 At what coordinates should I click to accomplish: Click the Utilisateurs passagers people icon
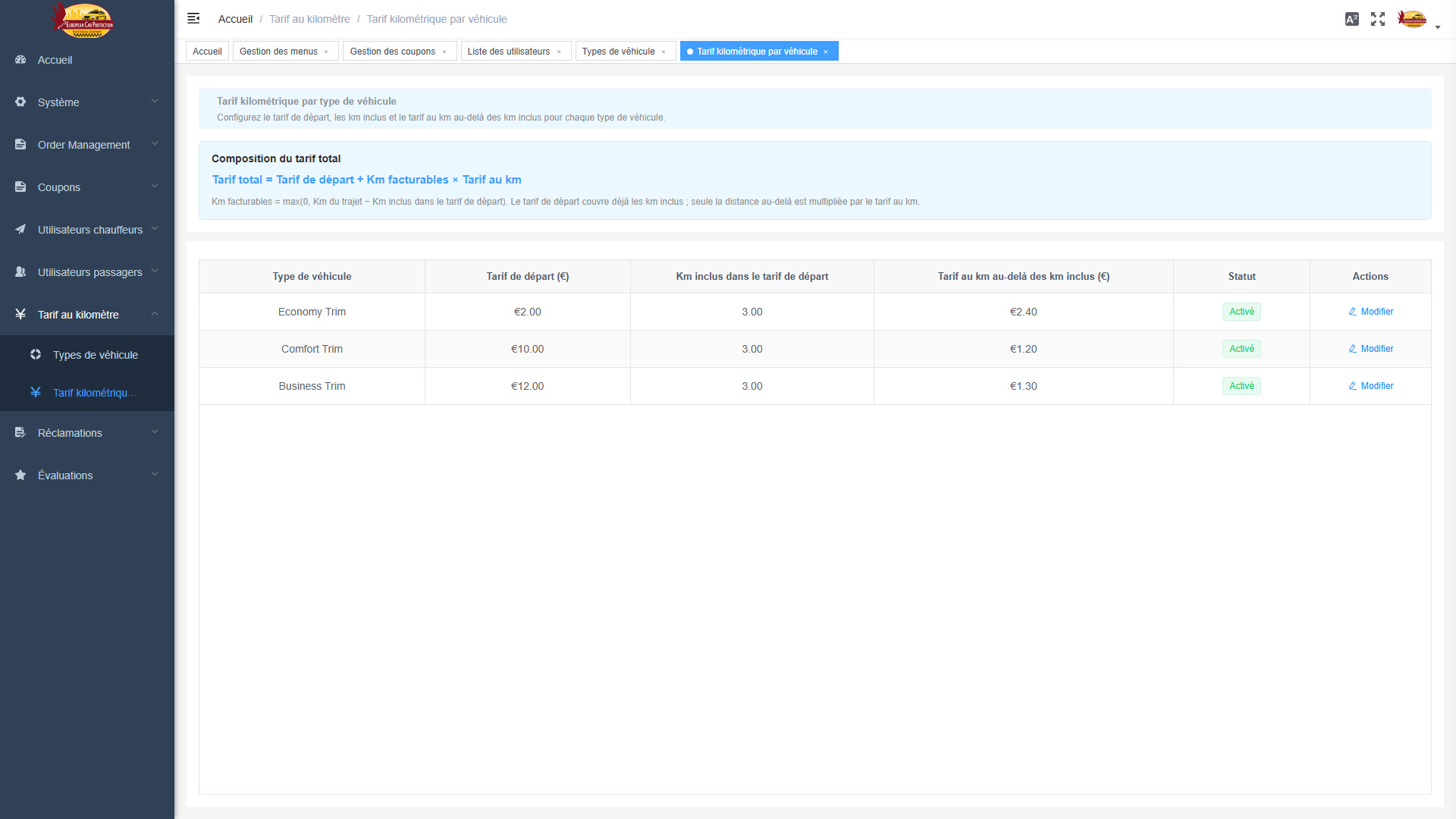(20, 271)
